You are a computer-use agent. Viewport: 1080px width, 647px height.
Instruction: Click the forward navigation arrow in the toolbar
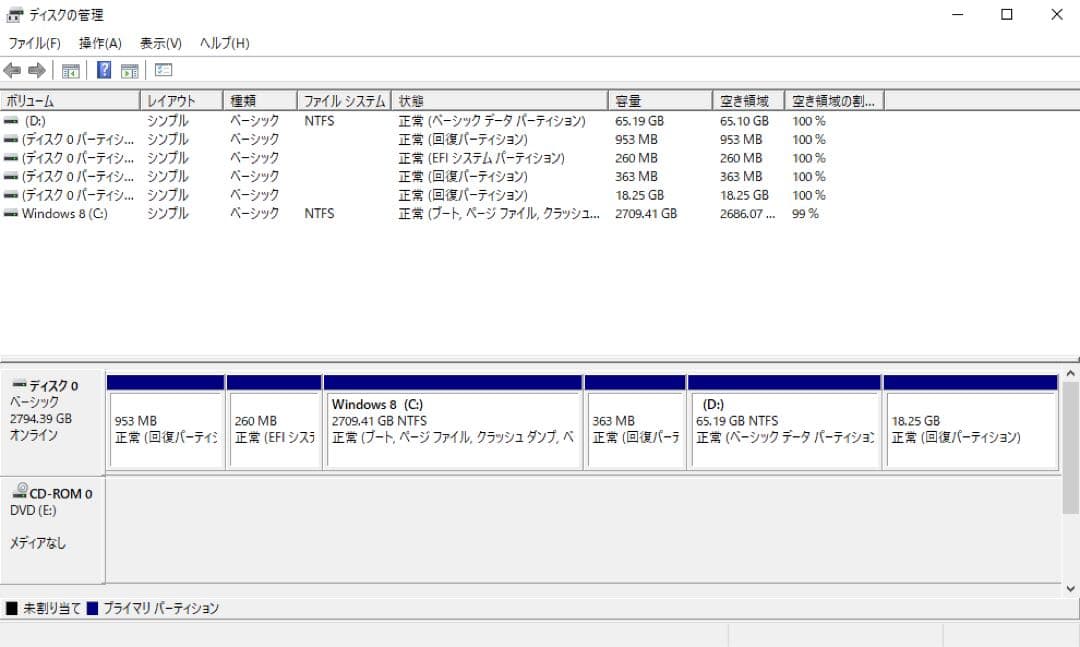(x=35, y=70)
